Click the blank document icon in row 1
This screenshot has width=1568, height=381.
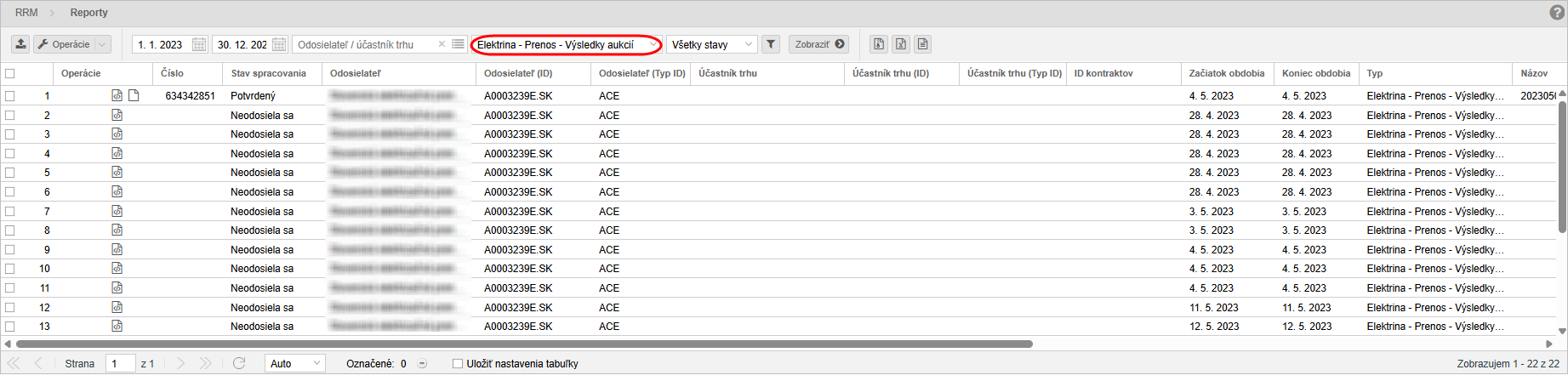[x=134, y=95]
